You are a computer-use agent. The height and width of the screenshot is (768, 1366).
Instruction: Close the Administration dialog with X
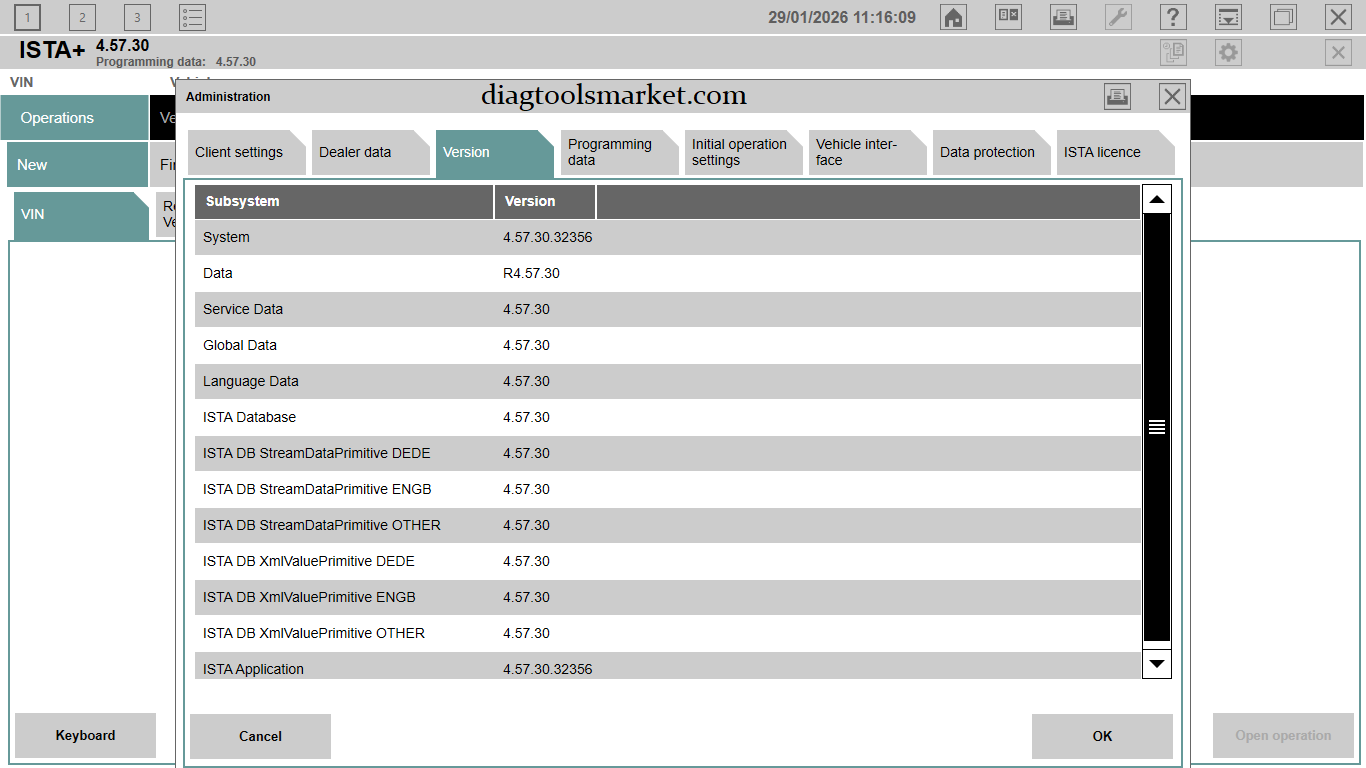point(1172,96)
